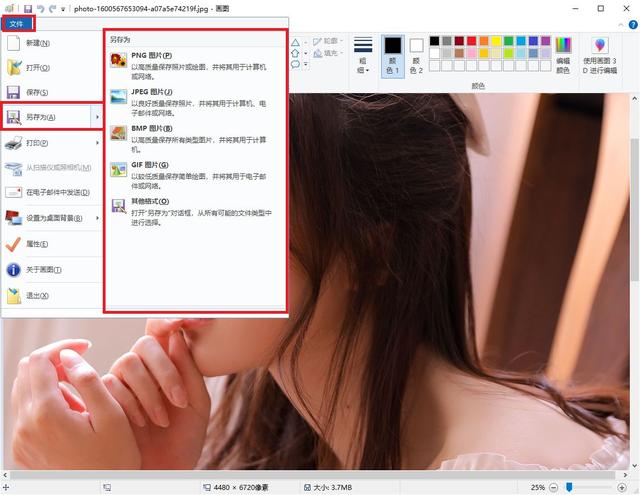The image size is (640, 495).
Task: Click the horizontal scrollbar right arrow
Action: (625, 475)
